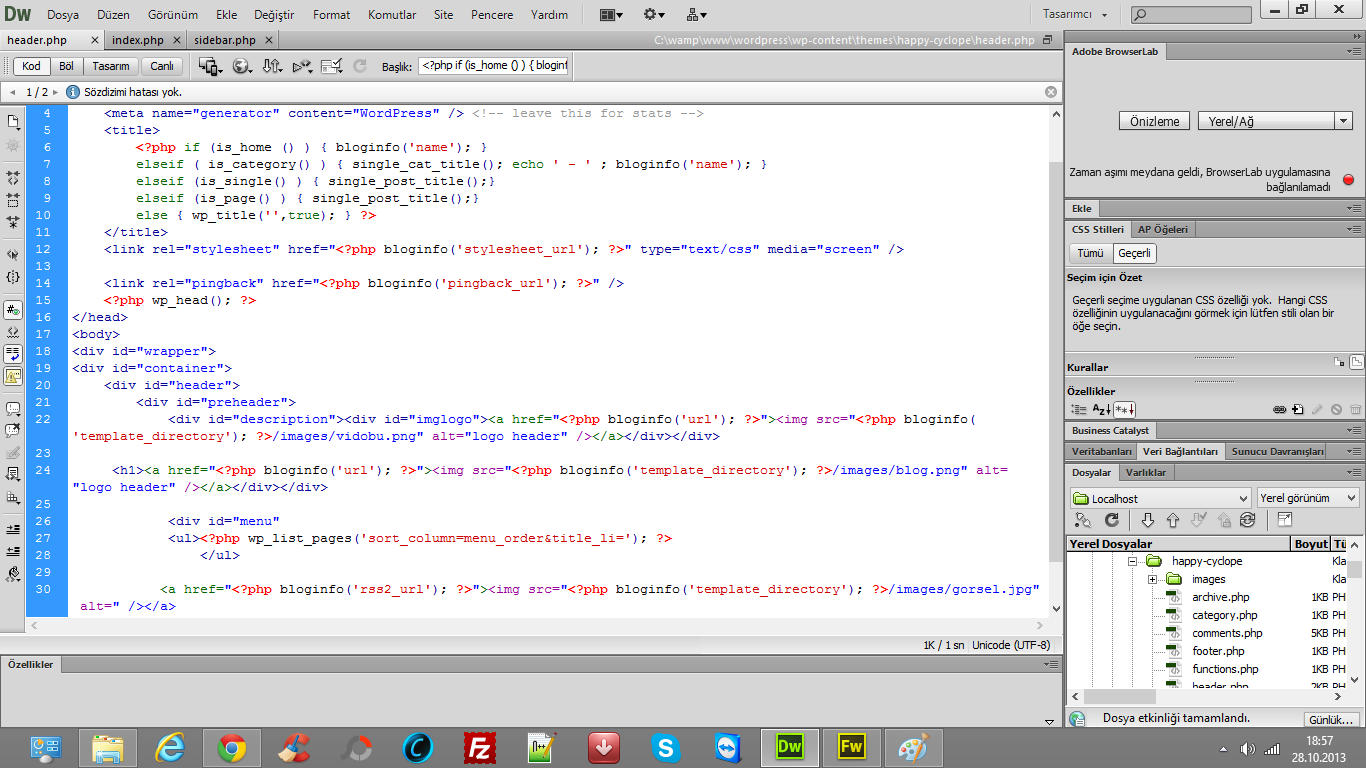Viewport: 1366px width, 768px height.
Task: Show only set CSS properties
Action: (x=1124, y=409)
